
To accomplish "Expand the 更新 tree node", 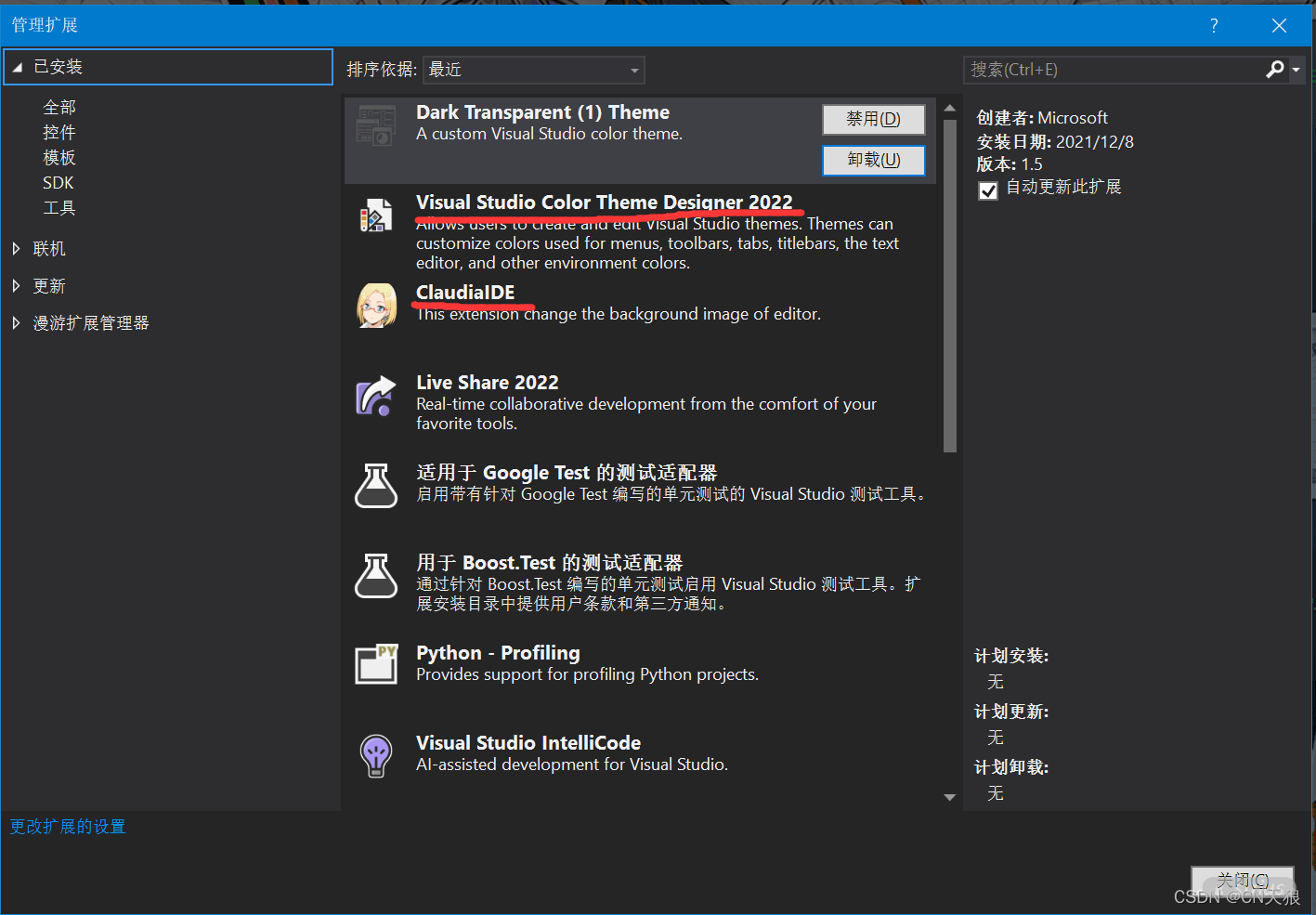I will [16, 286].
